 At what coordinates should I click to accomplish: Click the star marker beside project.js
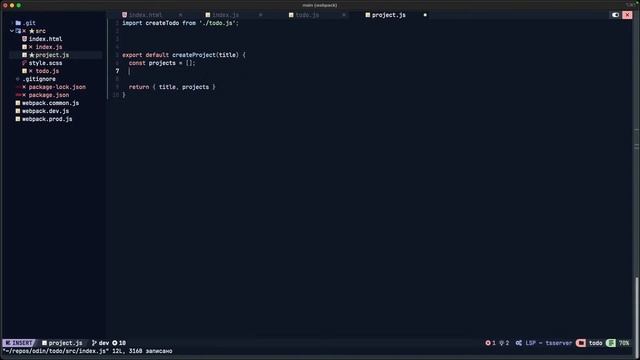pos(32,55)
